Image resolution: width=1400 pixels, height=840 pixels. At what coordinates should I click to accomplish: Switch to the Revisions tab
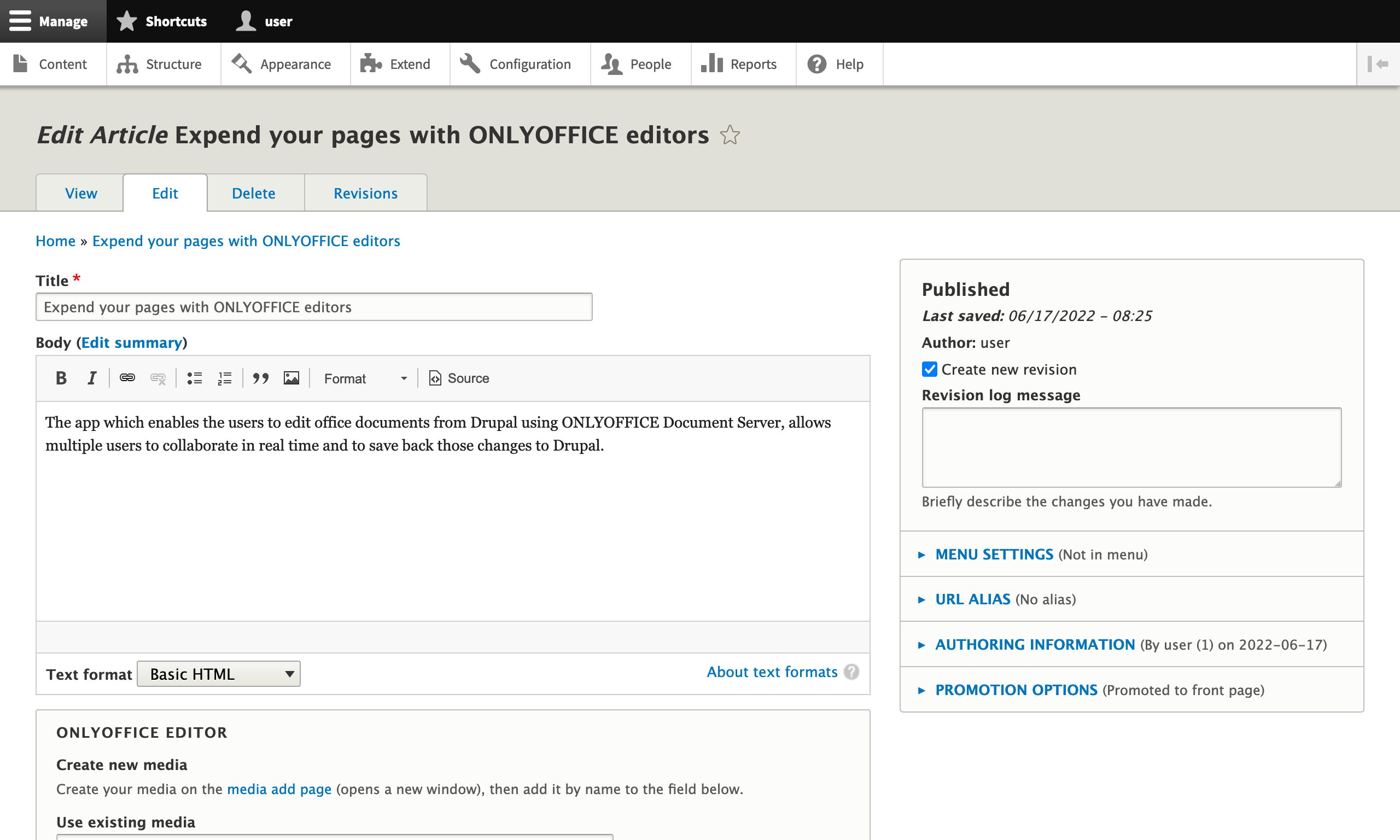[x=365, y=193]
